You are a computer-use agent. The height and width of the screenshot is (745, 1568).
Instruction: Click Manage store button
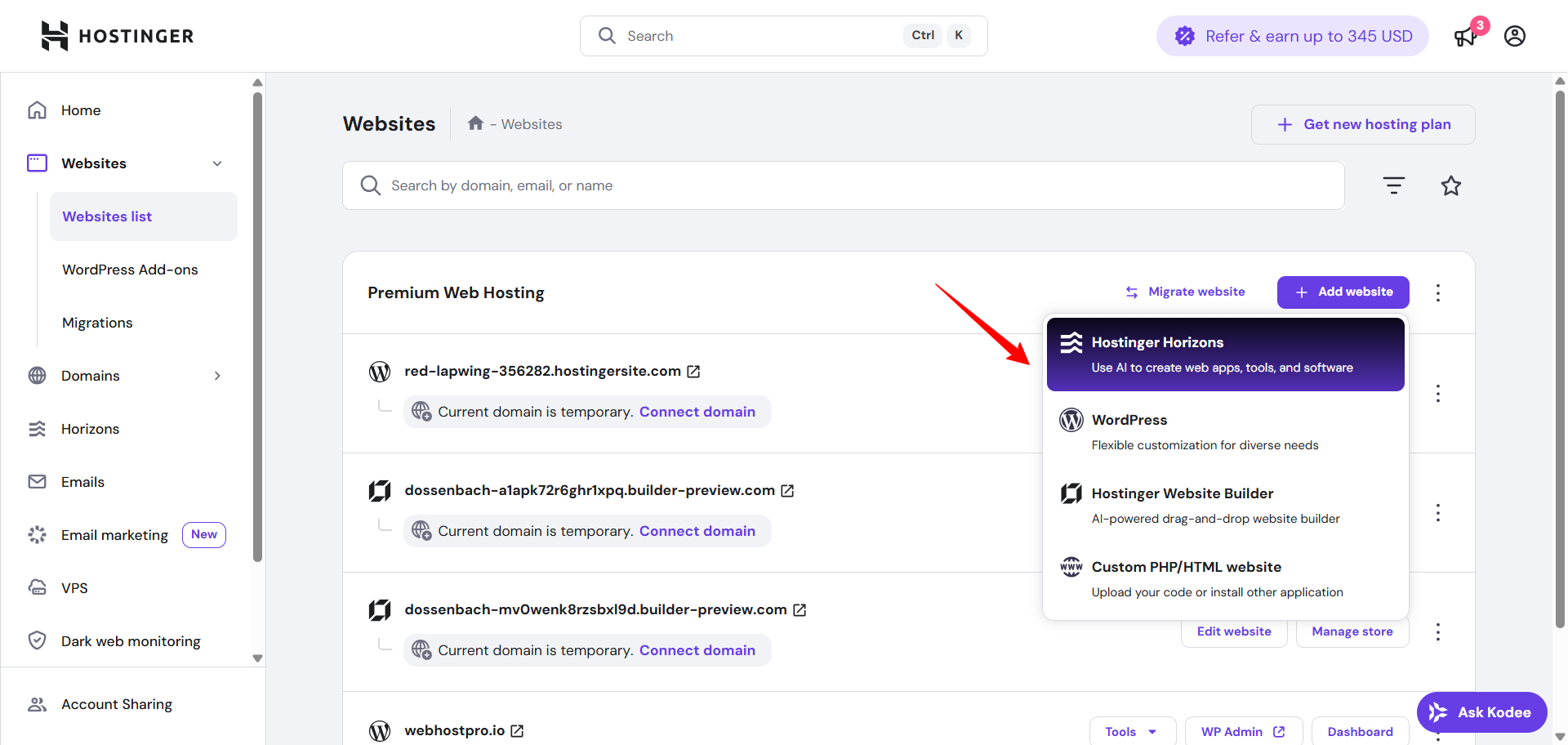pos(1352,631)
